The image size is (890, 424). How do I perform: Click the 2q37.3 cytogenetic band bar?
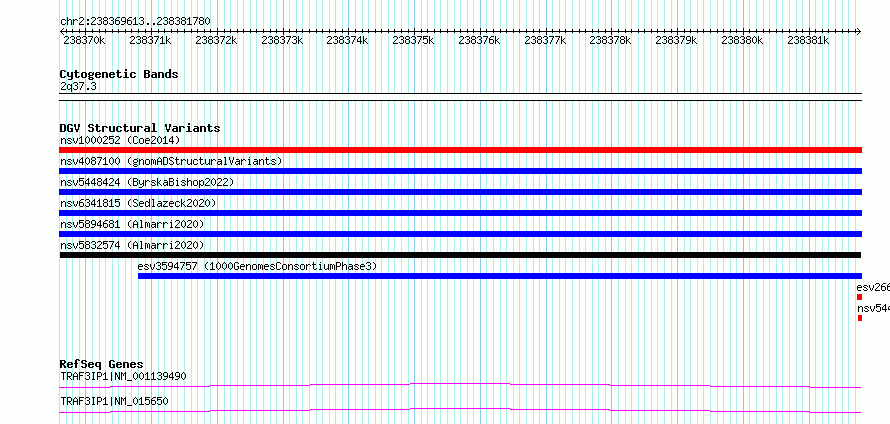460,97
